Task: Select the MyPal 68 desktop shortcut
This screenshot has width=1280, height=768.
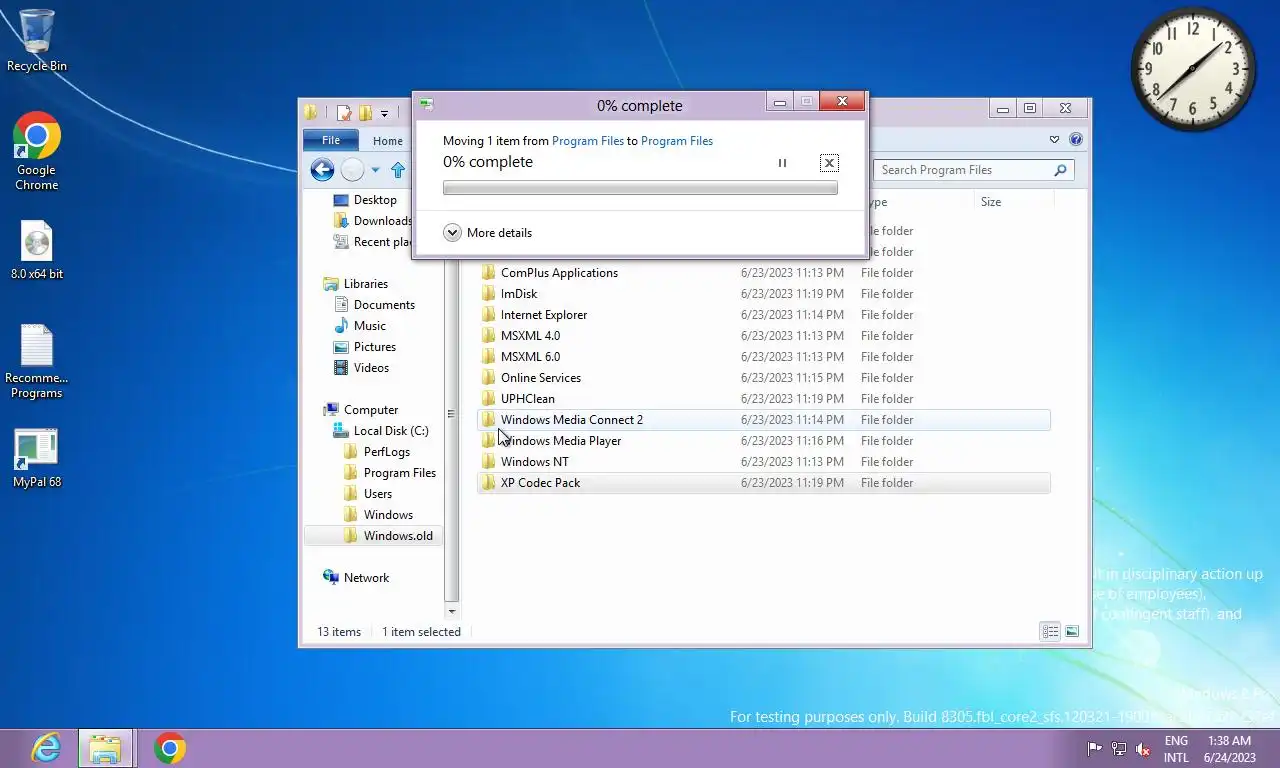Action: click(x=37, y=460)
